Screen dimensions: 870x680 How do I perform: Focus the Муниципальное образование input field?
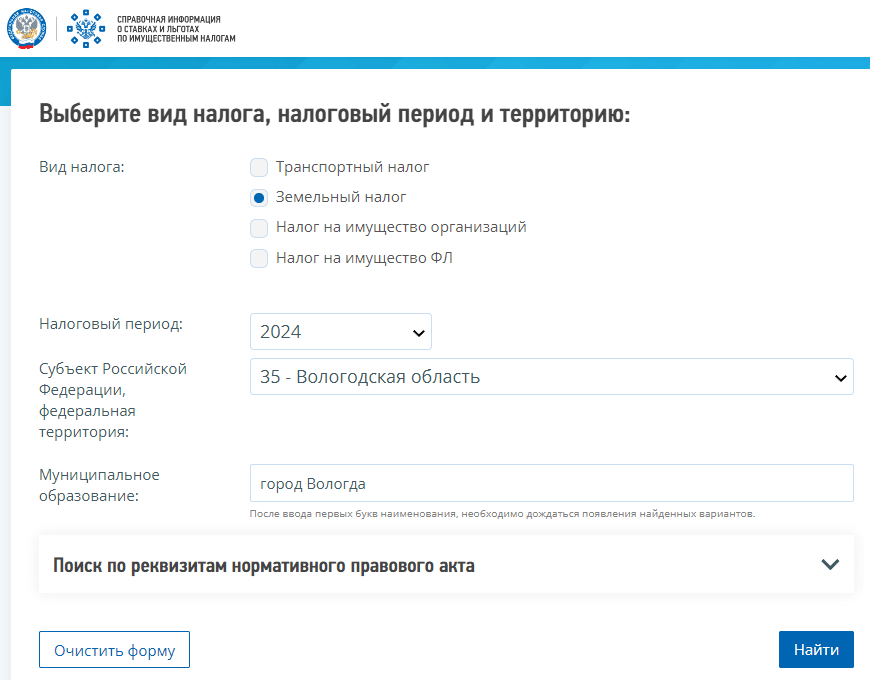point(552,483)
